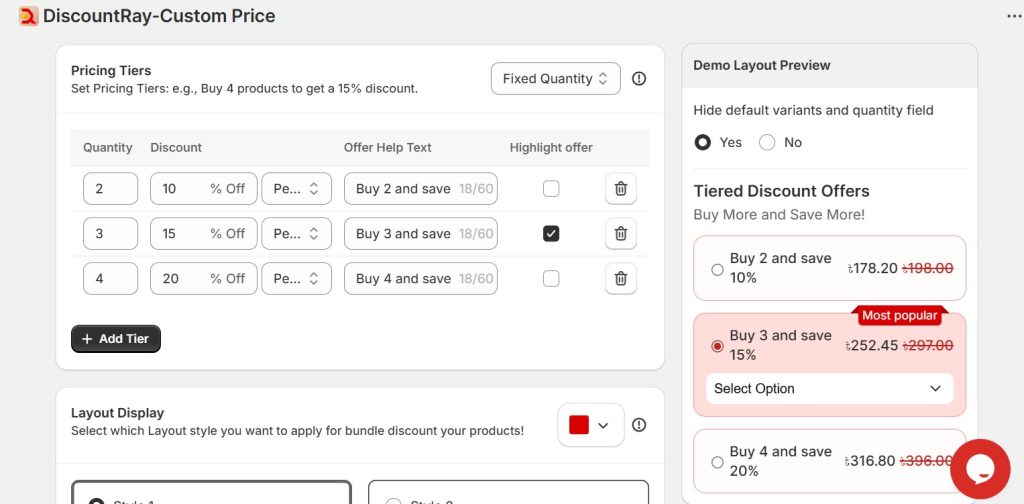Click the Demo Layout Preview header
The height and width of the screenshot is (504, 1024).
tap(761, 65)
